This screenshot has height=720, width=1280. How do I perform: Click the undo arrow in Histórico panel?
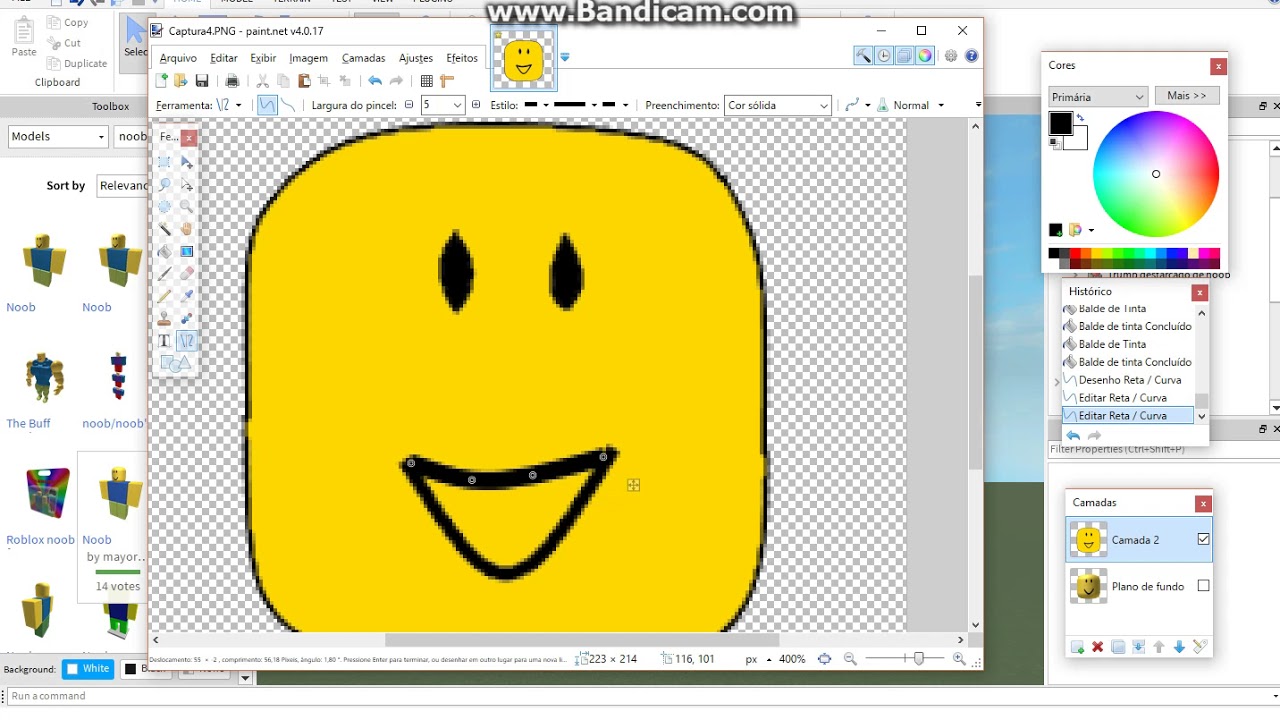(1073, 436)
